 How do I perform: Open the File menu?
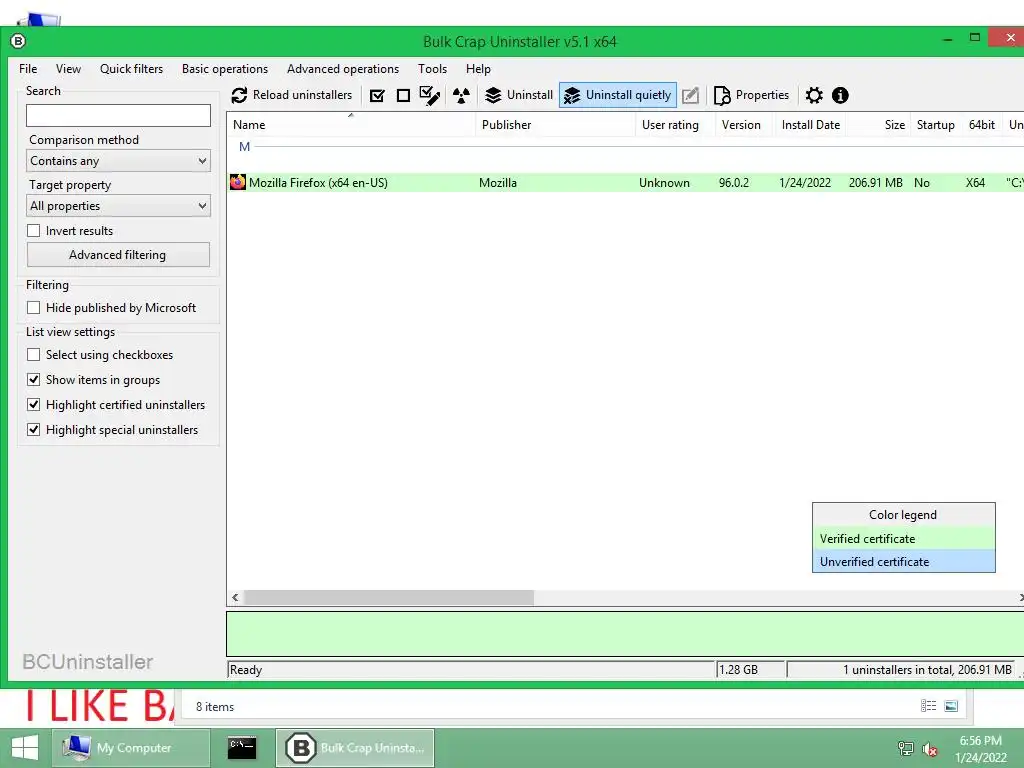tap(28, 69)
